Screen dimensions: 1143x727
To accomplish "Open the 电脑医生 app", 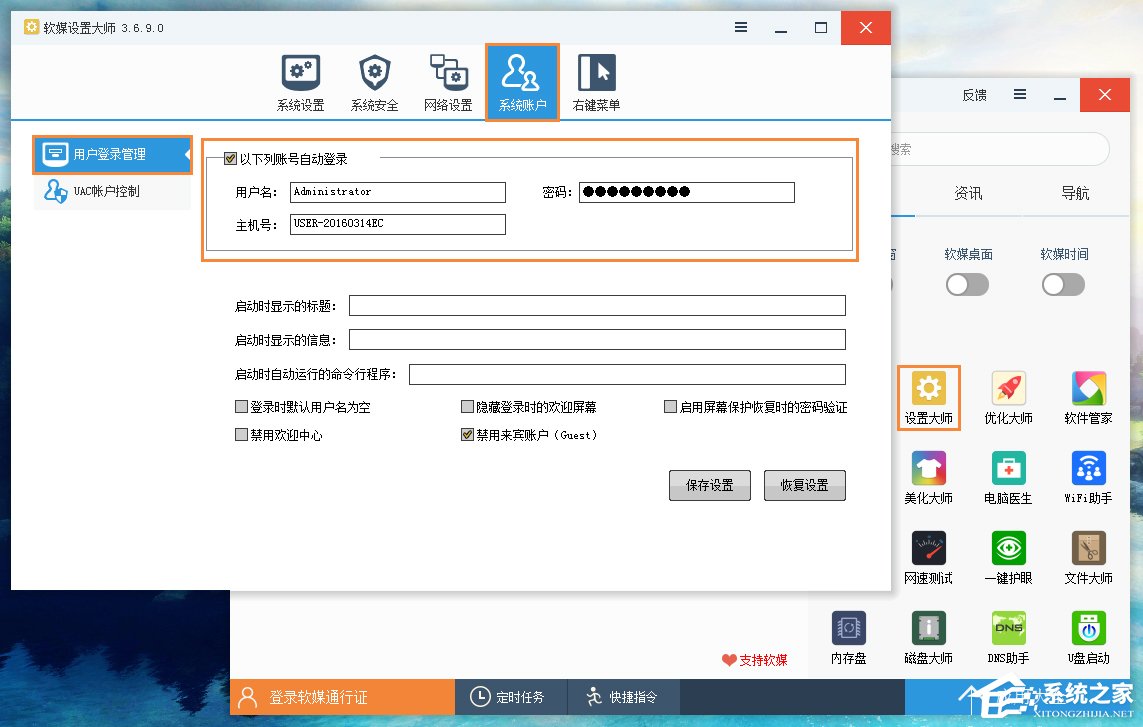I will tap(1008, 478).
